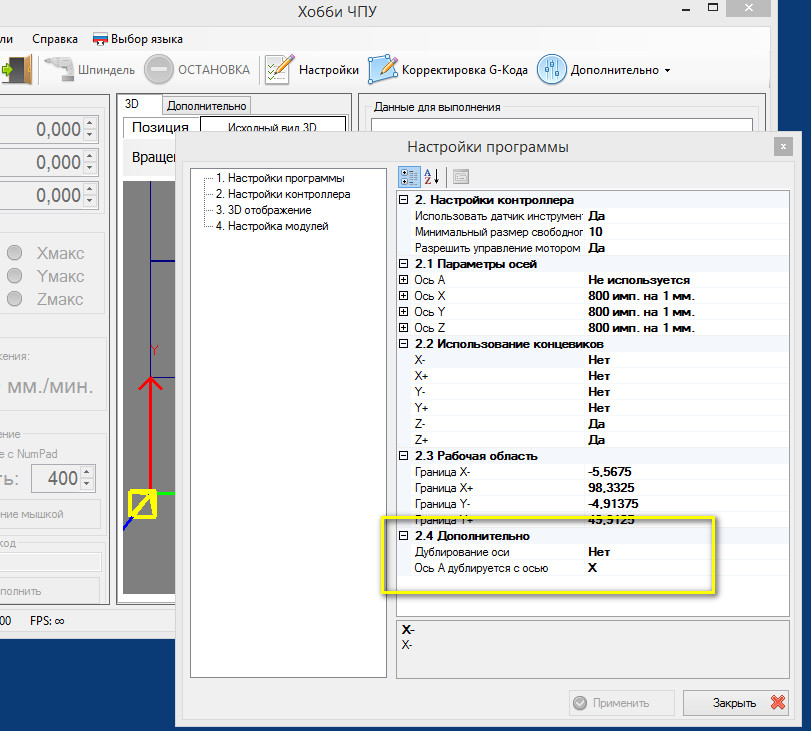Click the X+ limit switch value Нет
811x731 pixels.
pyautogui.click(x=687, y=376)
